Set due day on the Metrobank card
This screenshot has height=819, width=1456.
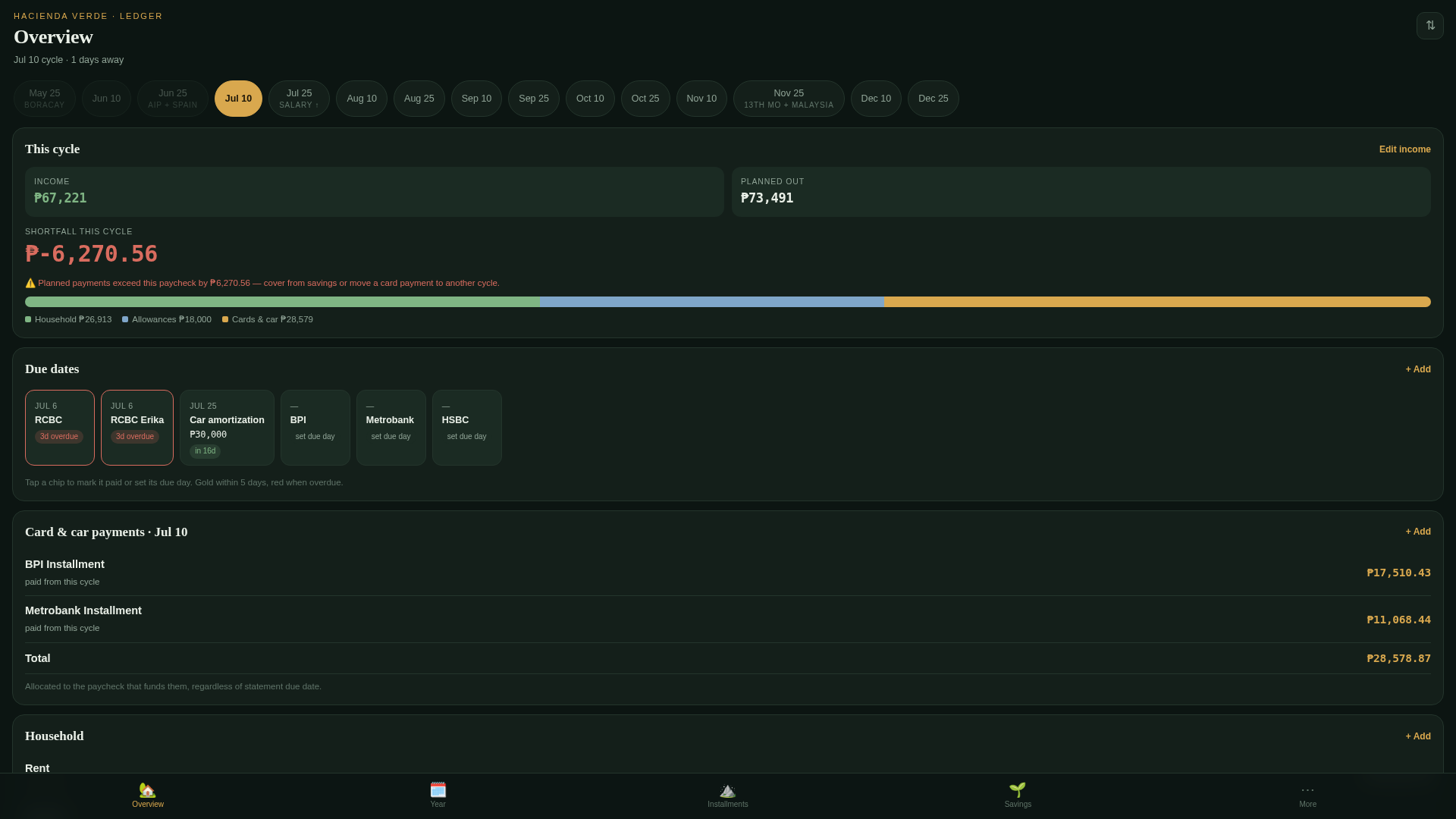(391, 437)
